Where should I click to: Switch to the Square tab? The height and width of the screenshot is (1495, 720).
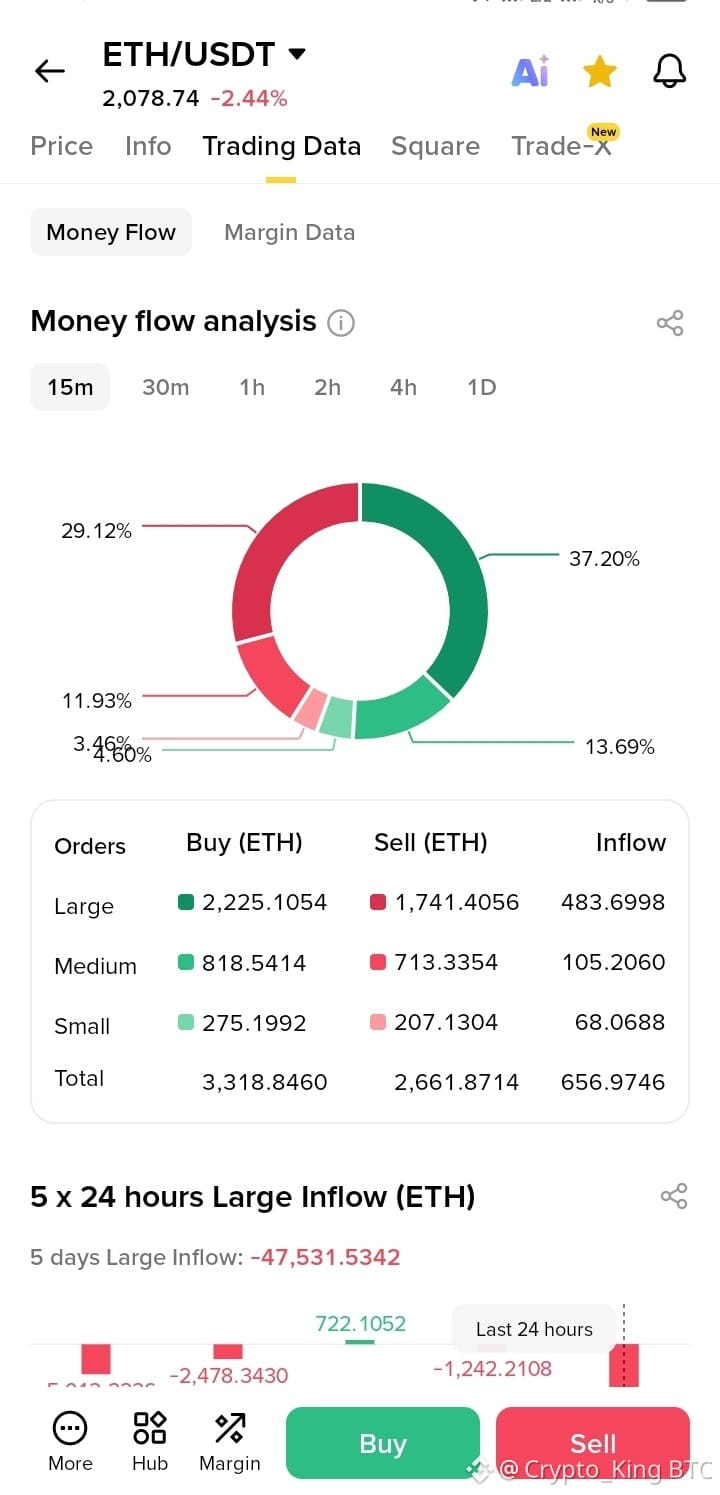pyautogui.click(x=435, y=146)
